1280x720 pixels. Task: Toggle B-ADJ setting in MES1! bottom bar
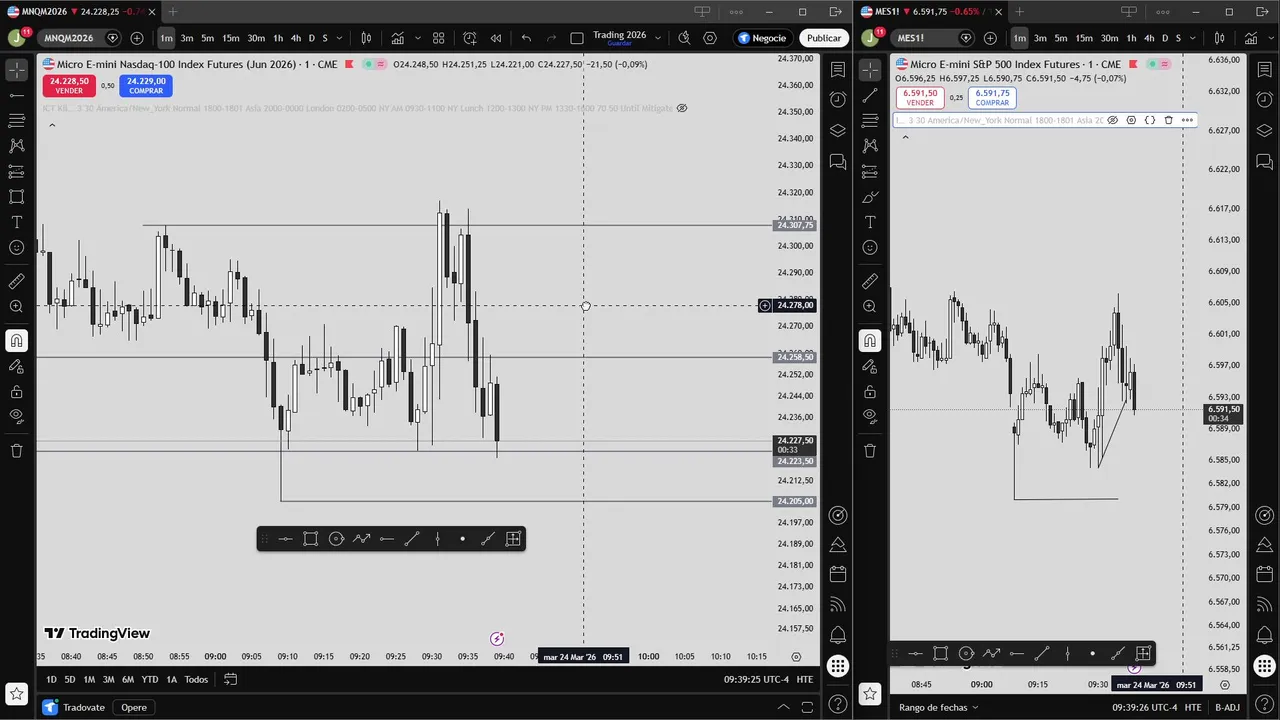pyautogui.click(x=1227, y=707)
